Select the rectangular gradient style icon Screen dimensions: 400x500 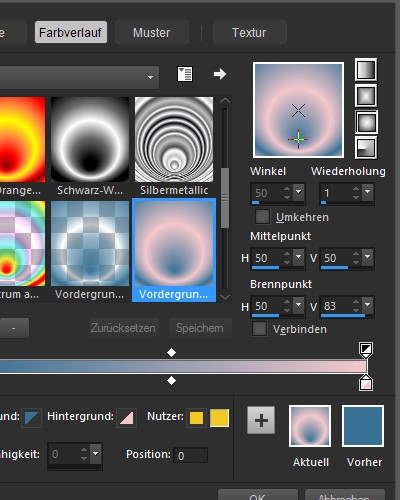point(366,96)
